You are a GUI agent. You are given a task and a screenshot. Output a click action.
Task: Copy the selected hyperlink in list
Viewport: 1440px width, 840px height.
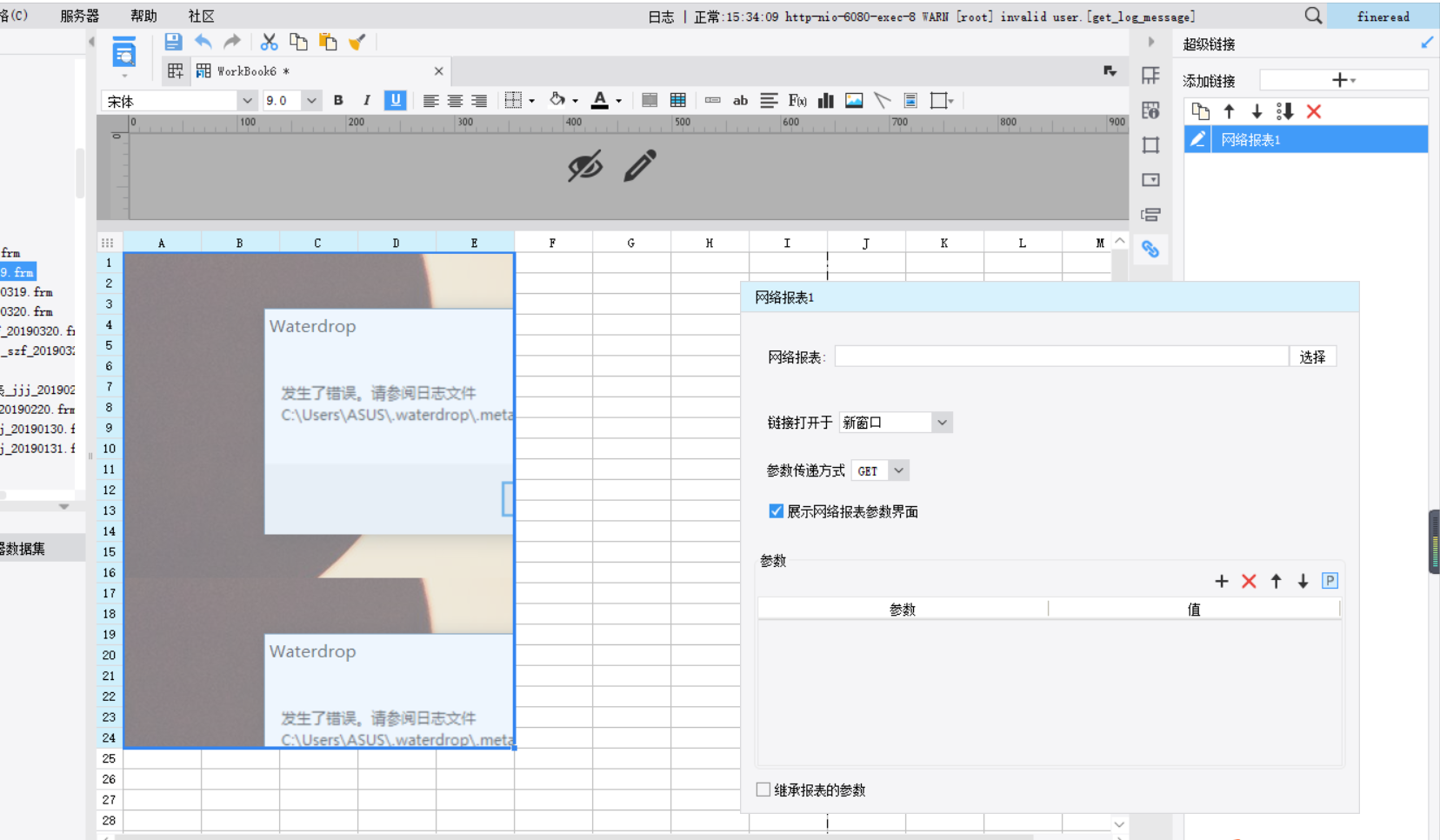click(1201, 111)
